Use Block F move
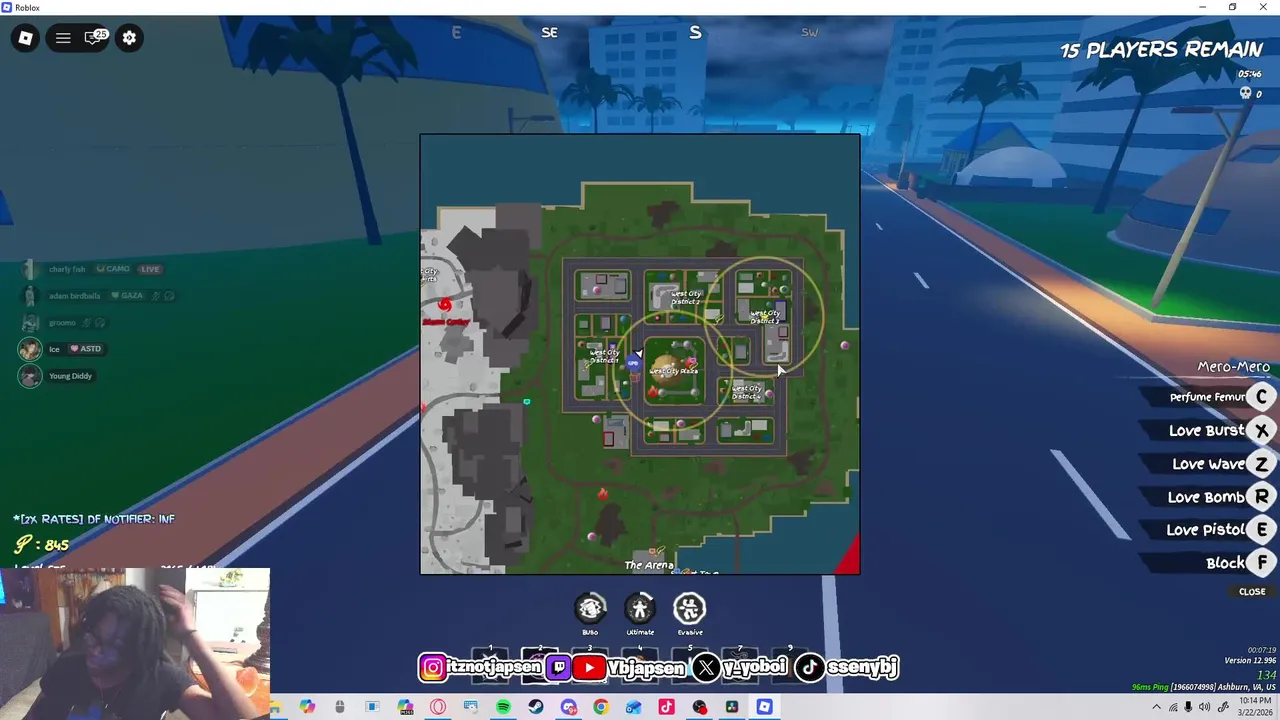Viewport: 1280px width, 720px height. click(x=1261, y=563)
